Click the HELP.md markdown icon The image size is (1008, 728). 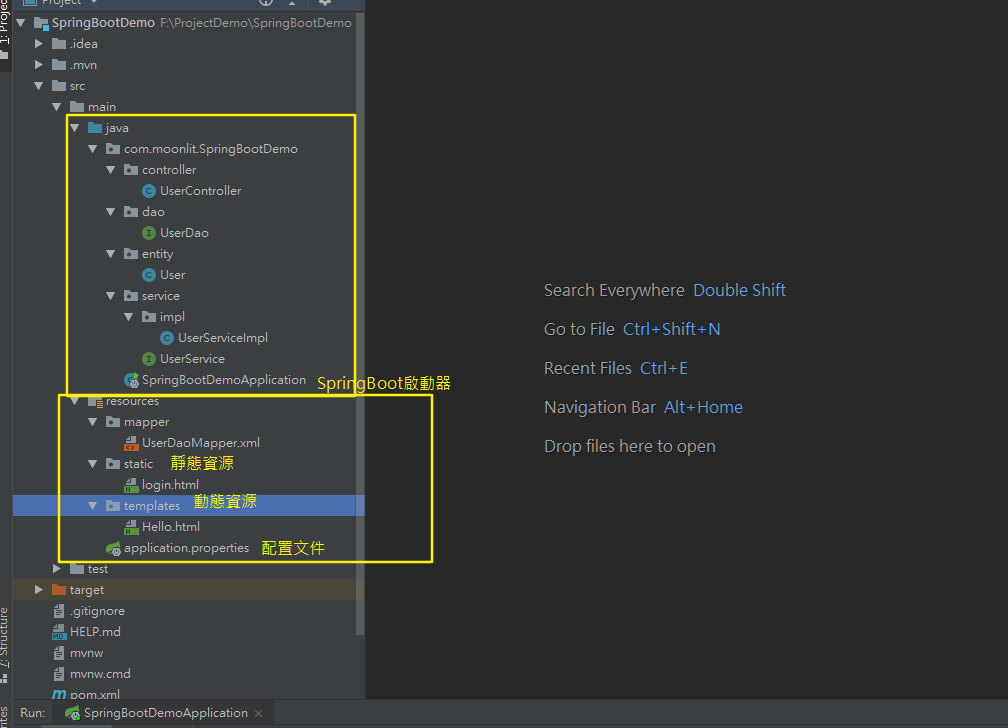58,632
